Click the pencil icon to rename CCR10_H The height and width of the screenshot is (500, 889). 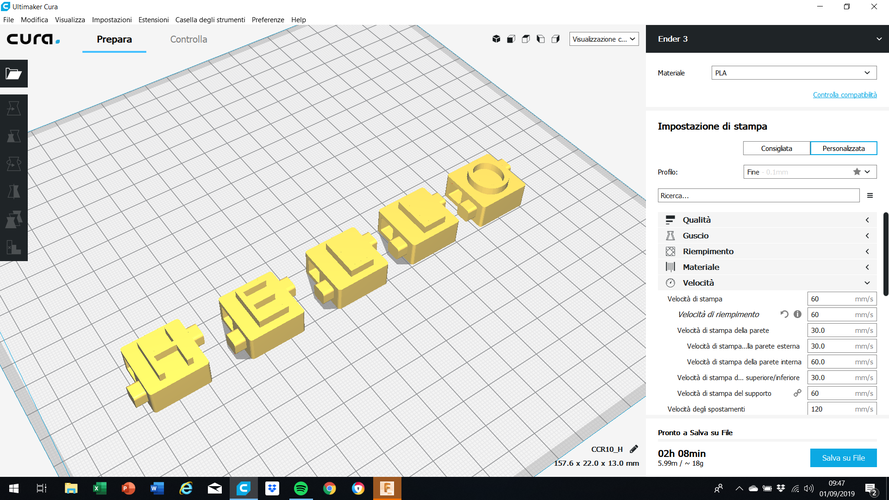634,449
